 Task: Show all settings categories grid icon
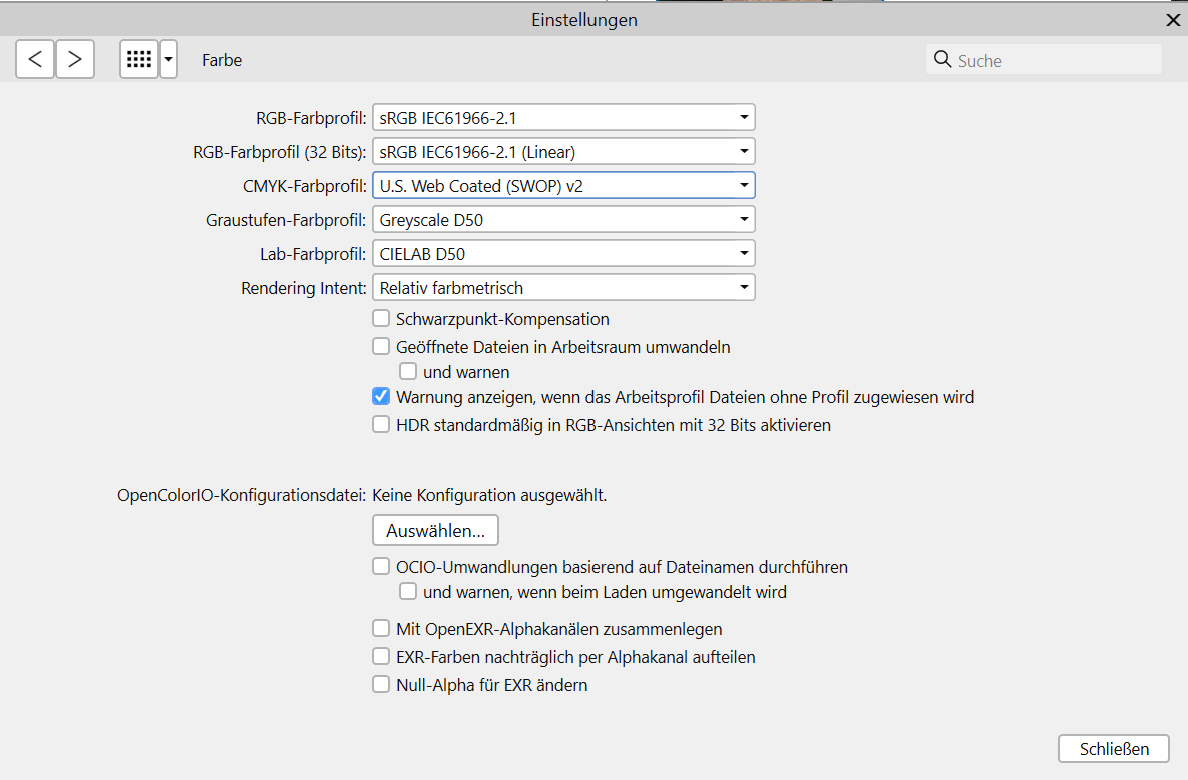[x=139, y=59]
